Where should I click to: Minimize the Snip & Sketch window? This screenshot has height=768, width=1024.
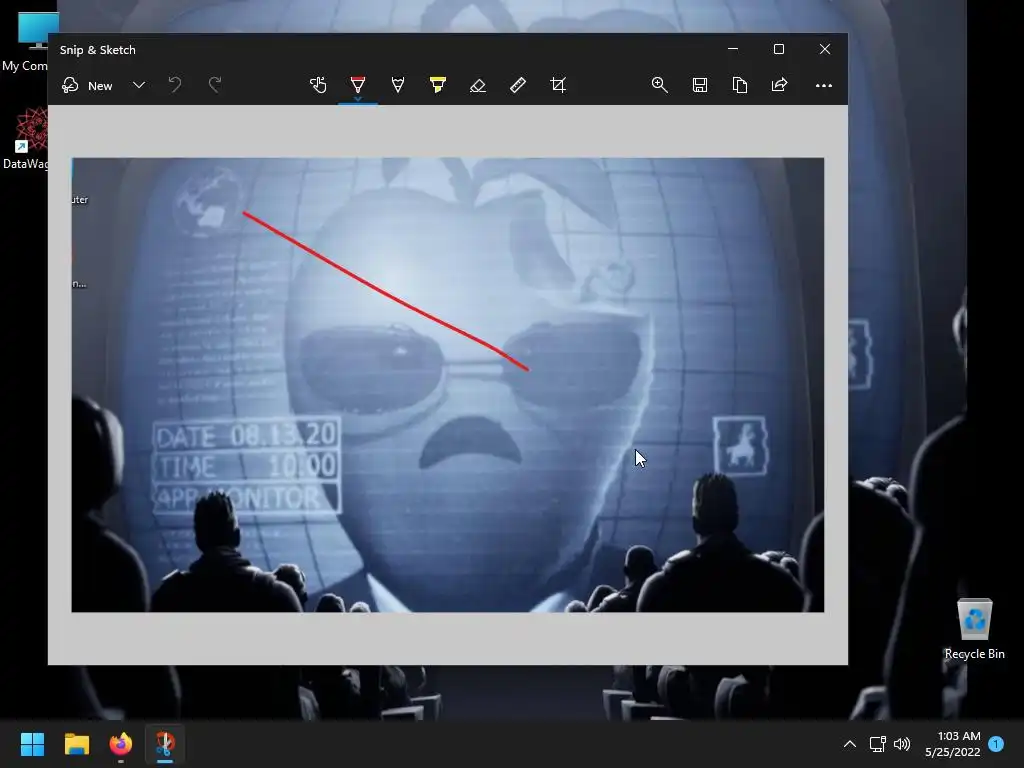(x=733, y=49)
